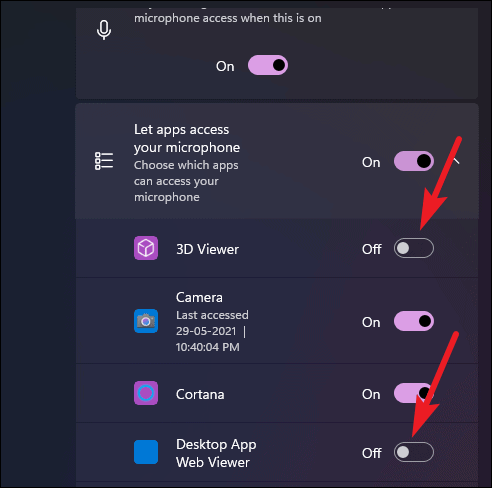Click the Desktop App Web Viewer icon

click(x=146, y=452)
